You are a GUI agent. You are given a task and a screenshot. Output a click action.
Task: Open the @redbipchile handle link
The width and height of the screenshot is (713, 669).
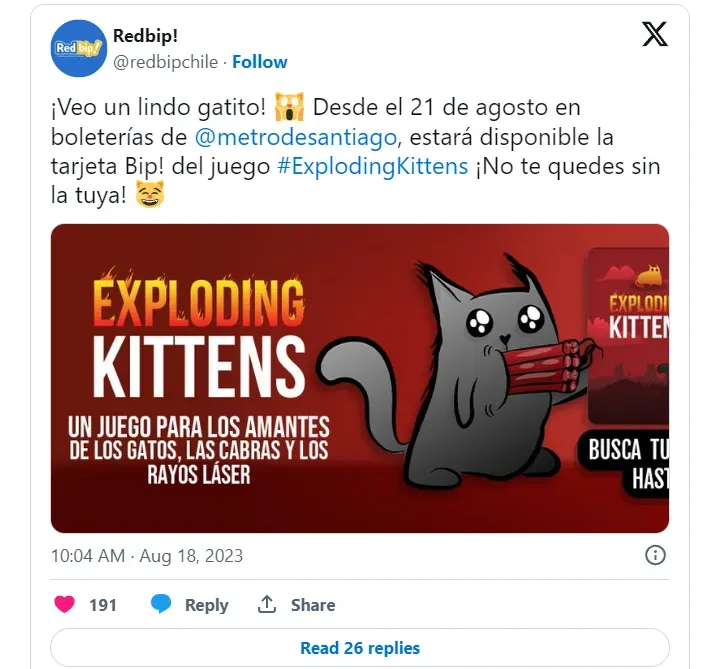pos(166,62)
